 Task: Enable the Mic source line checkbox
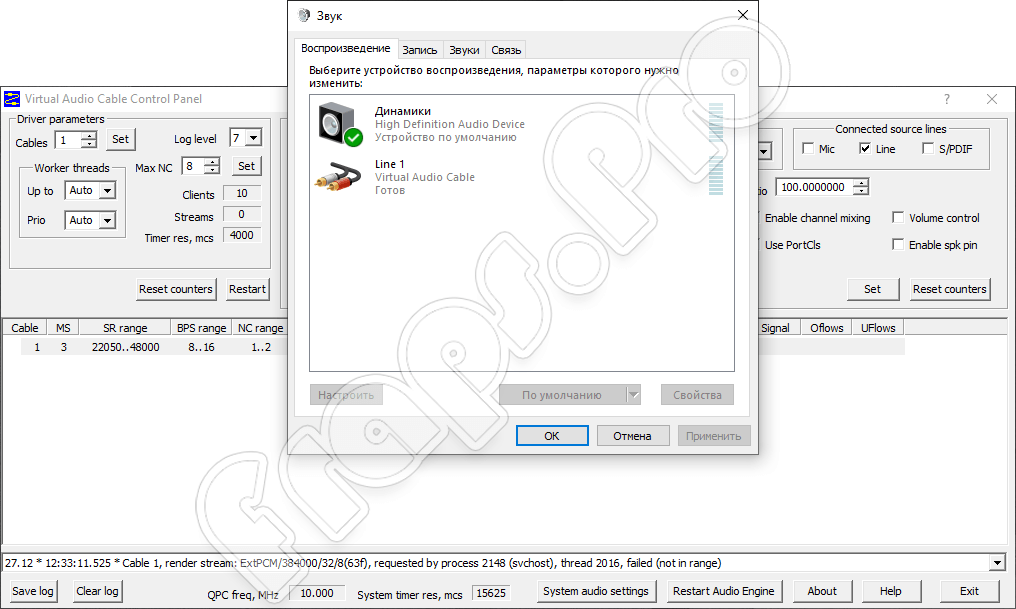tap(808, 149)
